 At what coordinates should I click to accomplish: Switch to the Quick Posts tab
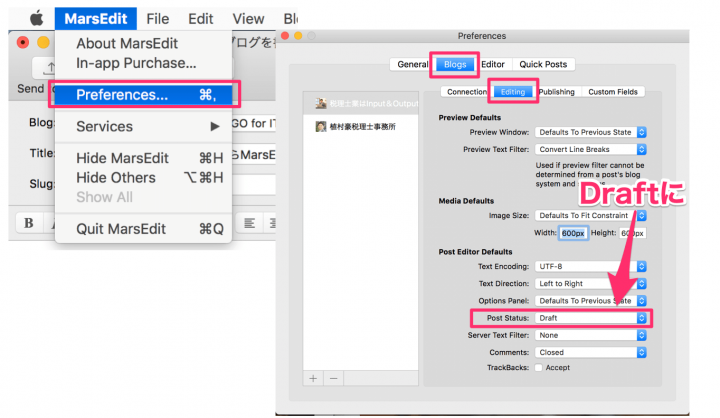click(x=543, y=64)
